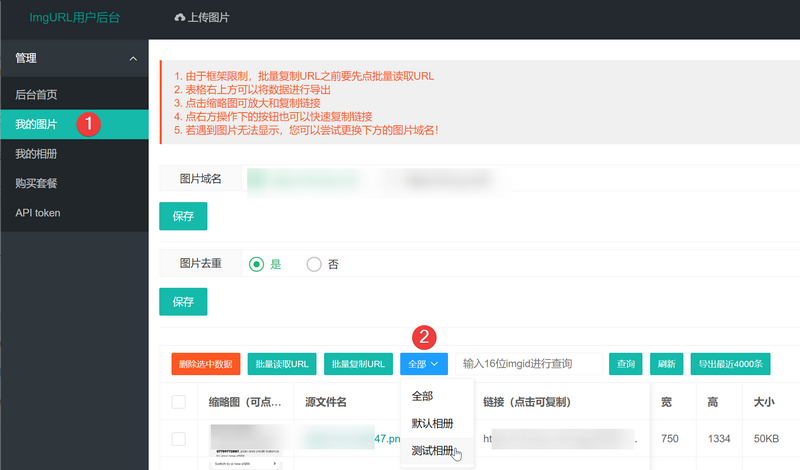Open 上传图片 in the top bar
The height and width of the screenshot is (470, 800).
pos(202,18)
